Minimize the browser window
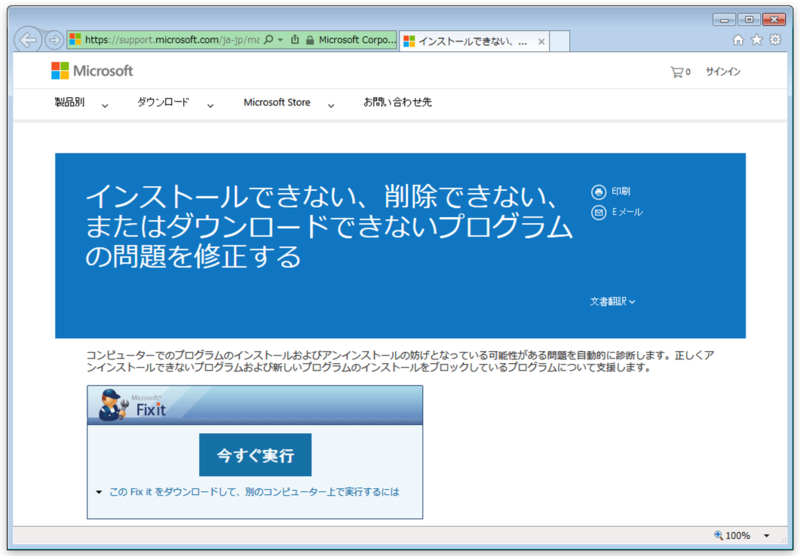Image resolution: width=800 pixels, height=556 pixels. [x=723, y=19]
